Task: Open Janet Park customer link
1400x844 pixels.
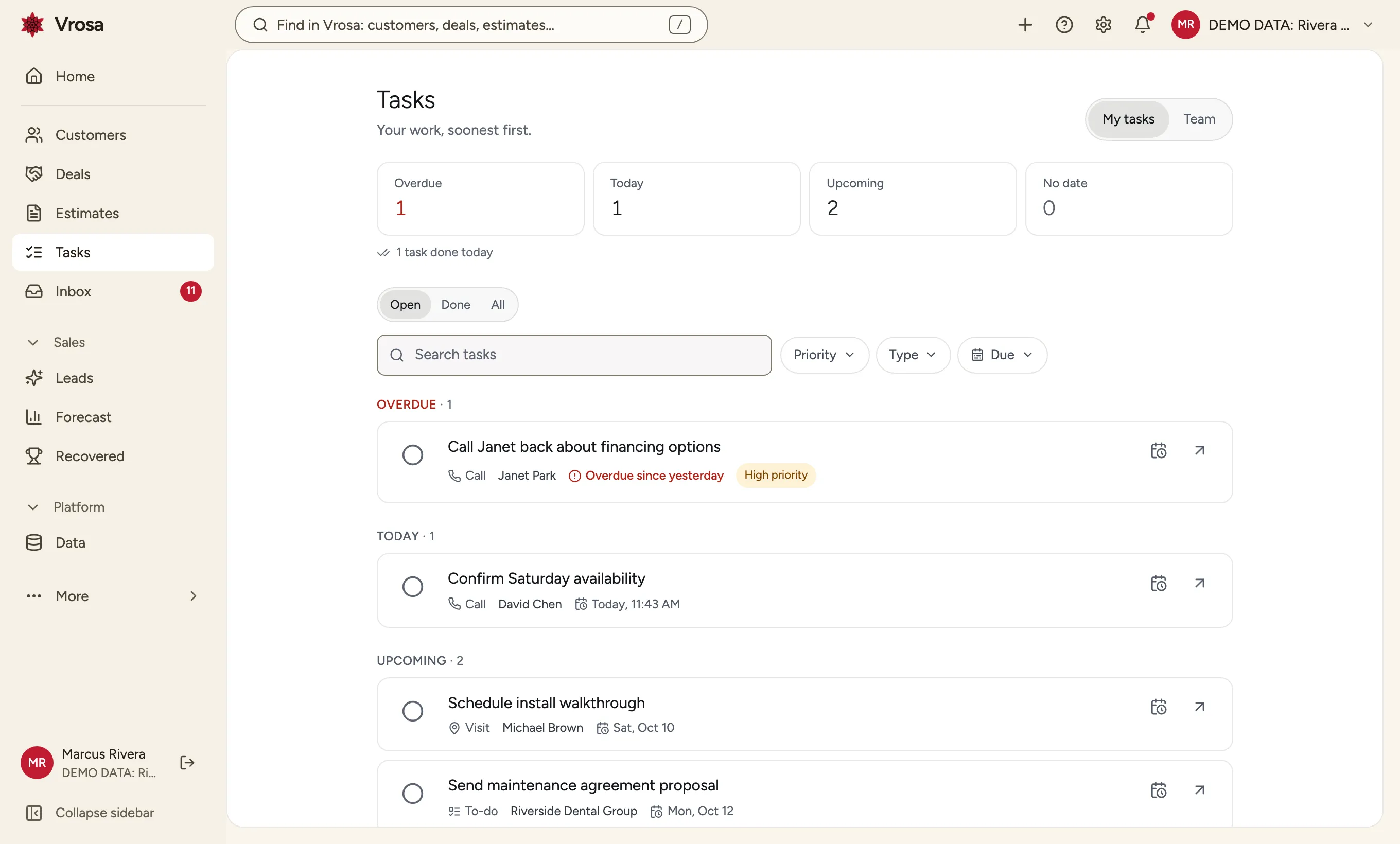Action: coord(527,476)
